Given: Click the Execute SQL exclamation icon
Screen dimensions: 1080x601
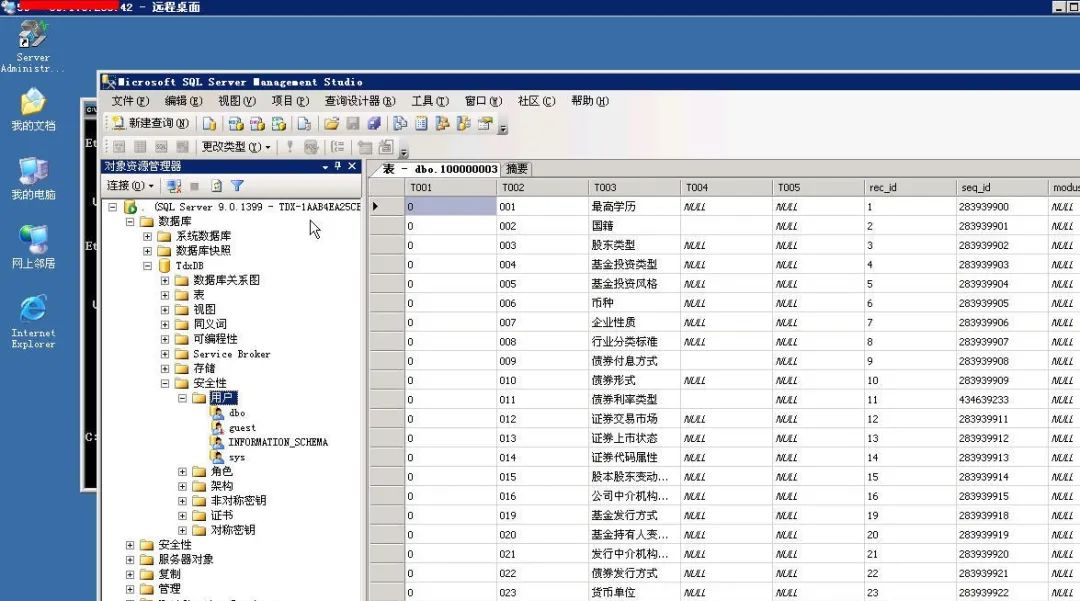Looking at the screenshot, I should (x=290, y=147).
